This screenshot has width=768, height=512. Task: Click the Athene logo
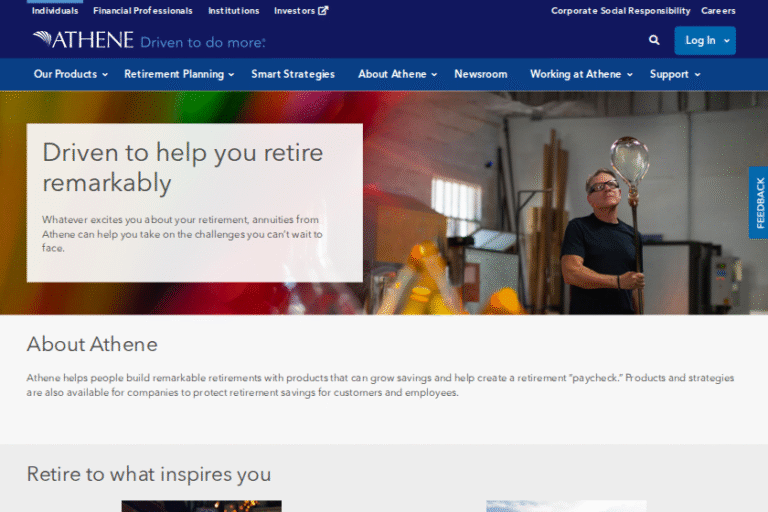point(83,40)
